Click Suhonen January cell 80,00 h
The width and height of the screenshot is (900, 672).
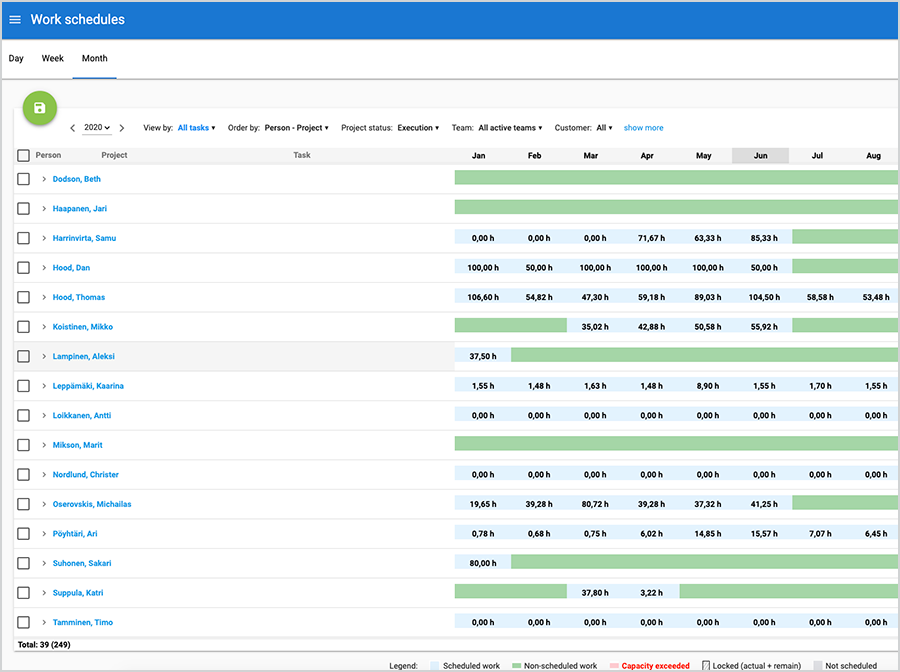pos(483,563)
